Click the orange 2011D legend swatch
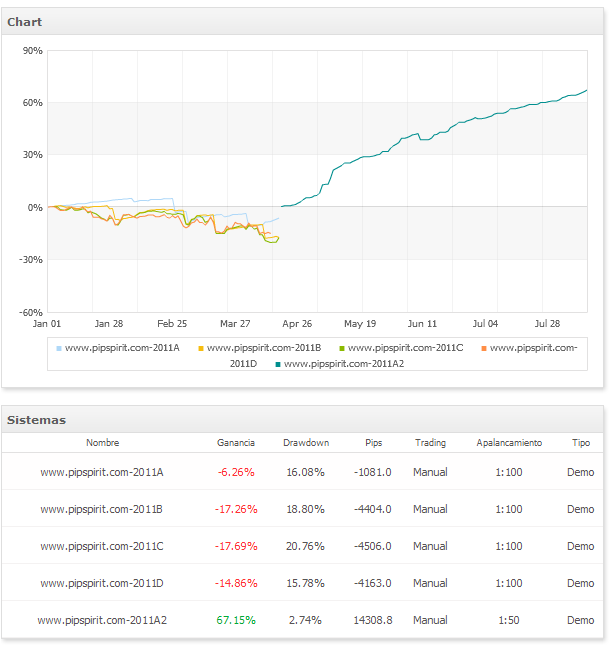Screen dimensions: 610x646 point(485,348)
